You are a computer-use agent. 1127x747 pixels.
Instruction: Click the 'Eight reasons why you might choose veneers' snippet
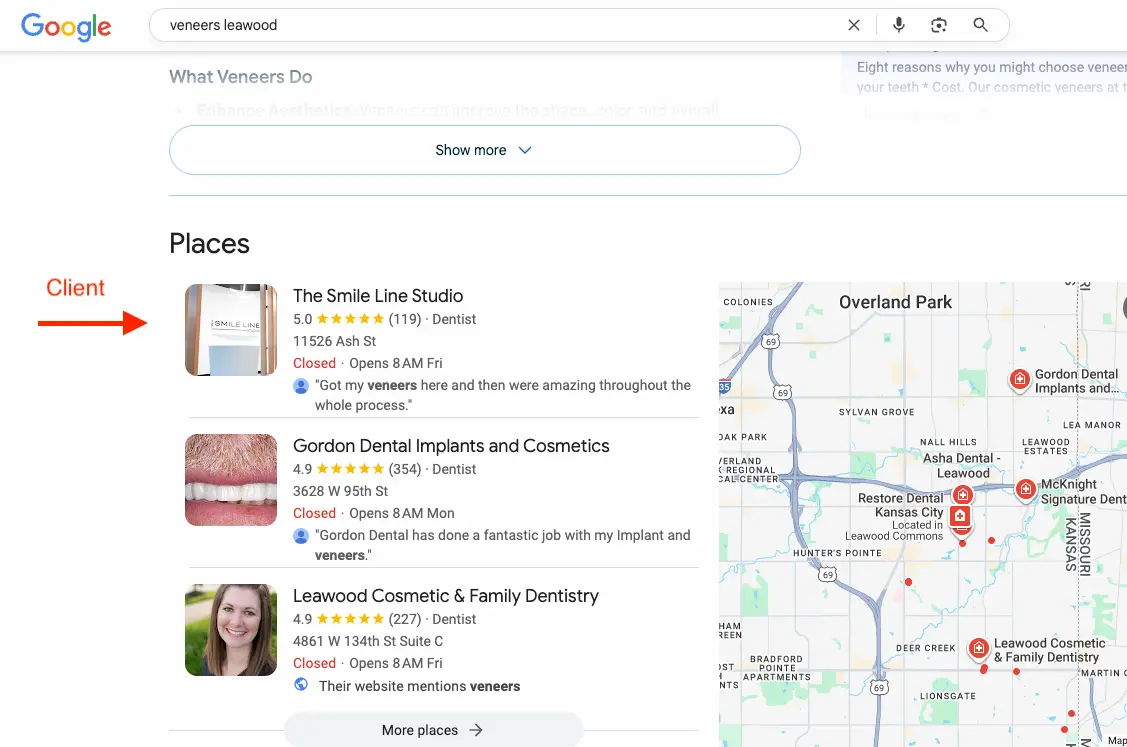[992, 77]
